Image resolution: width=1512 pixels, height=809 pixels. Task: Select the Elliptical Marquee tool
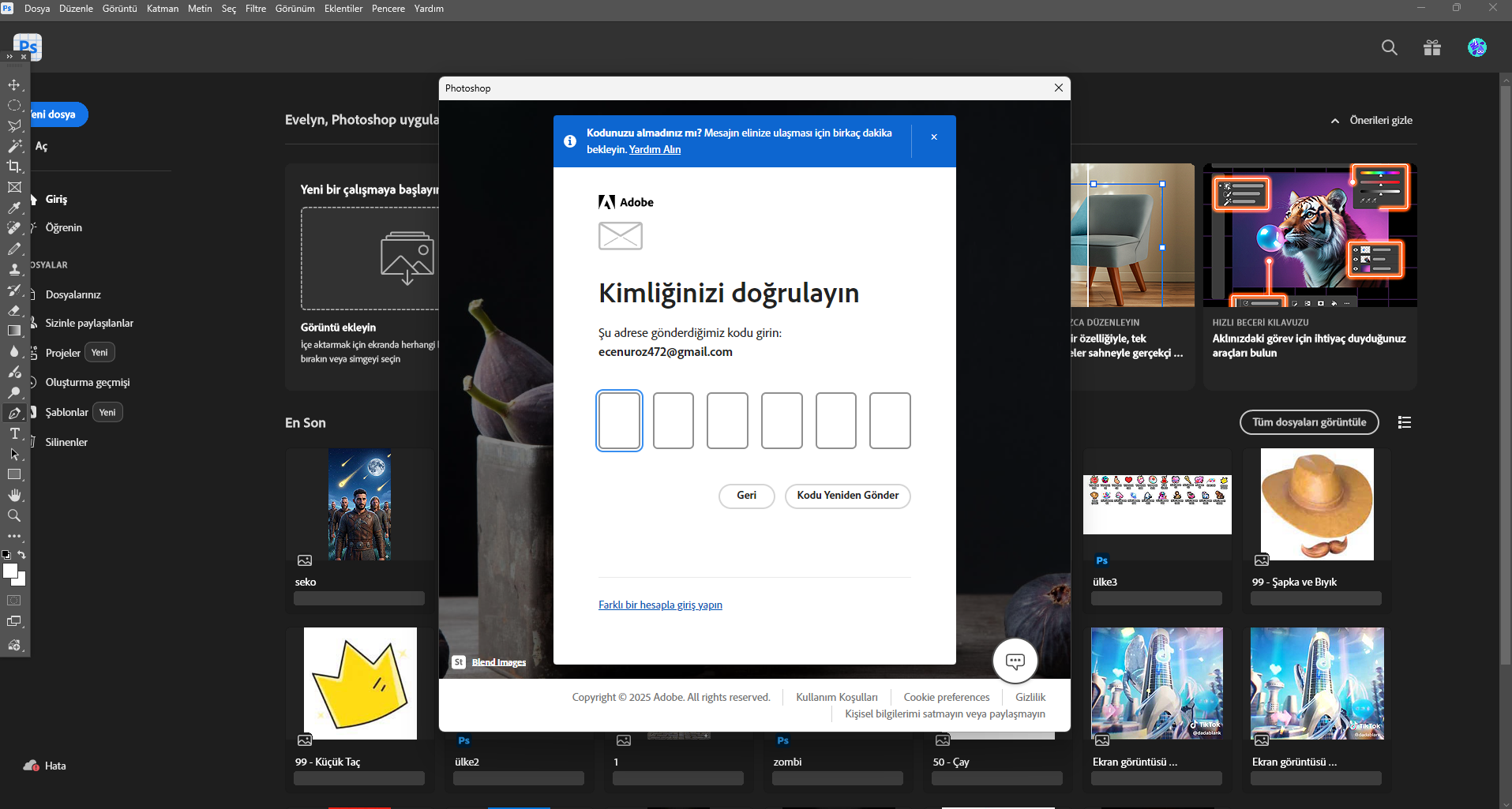pyautogui.click(x=14, y=105)
